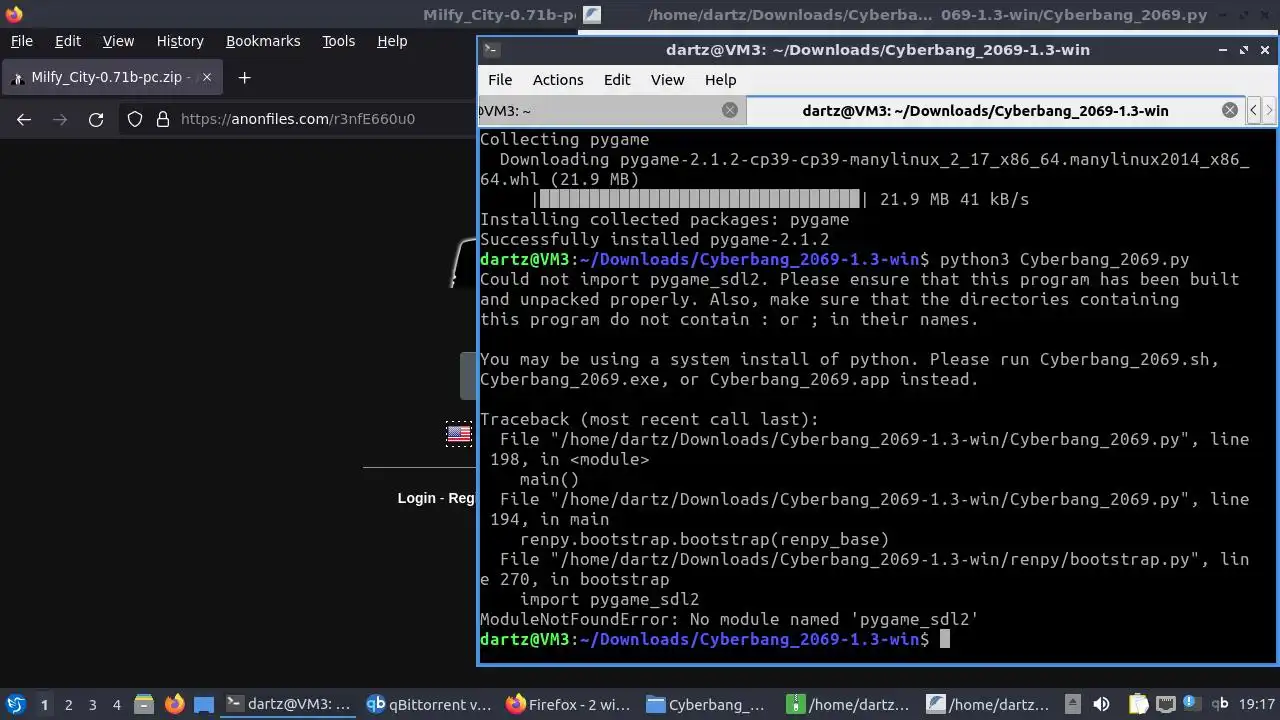Image resolution: width=1280 pixels, height=720 pixels.
Task: Open Firefox History menu
Action: click(x=180, y=41)
